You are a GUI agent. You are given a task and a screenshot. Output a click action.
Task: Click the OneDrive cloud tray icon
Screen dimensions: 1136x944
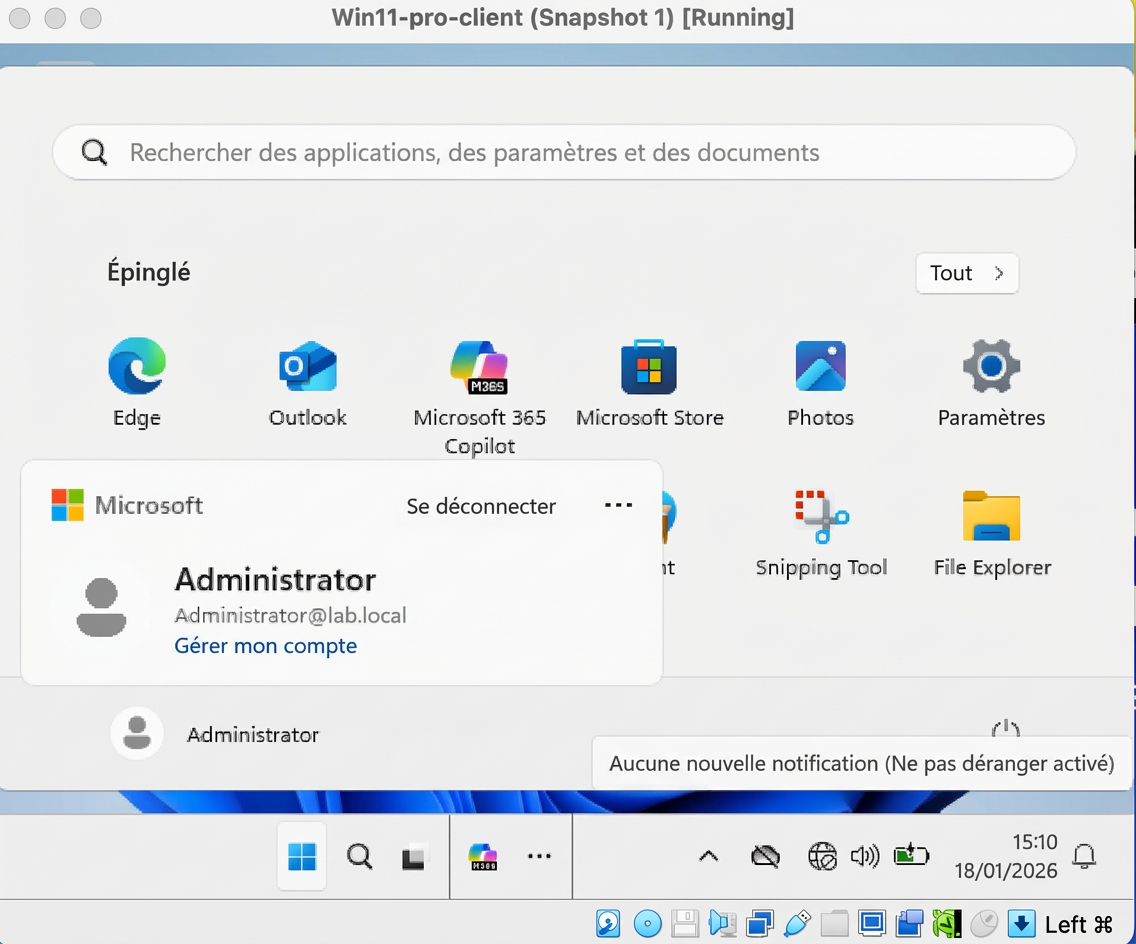[x=765, y=857]
